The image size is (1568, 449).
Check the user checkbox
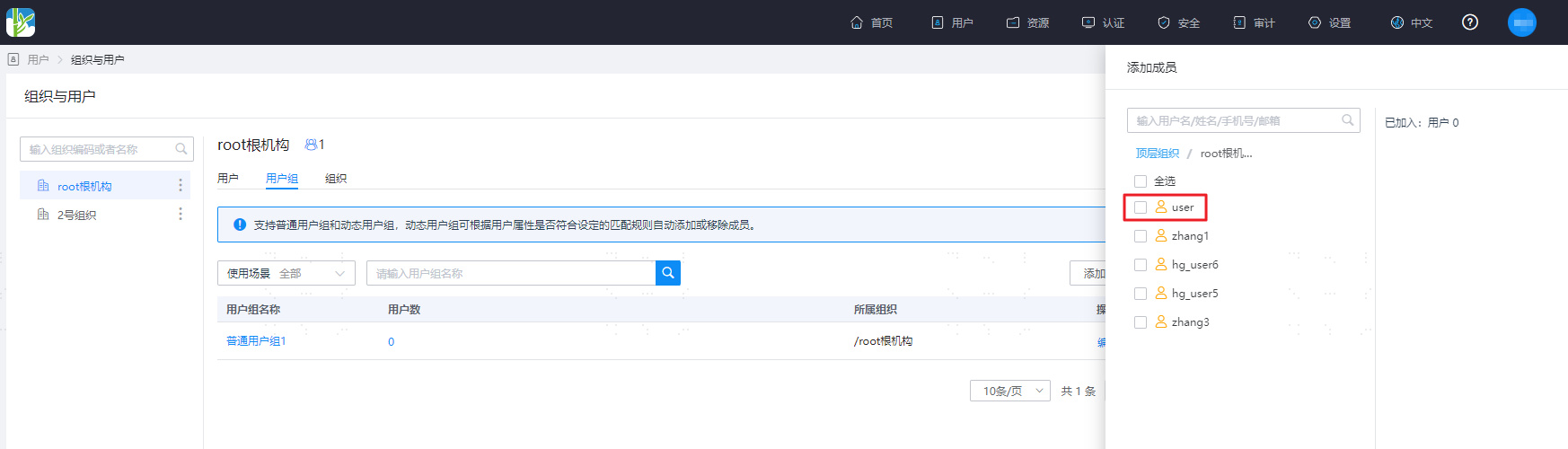point(1141,207)
